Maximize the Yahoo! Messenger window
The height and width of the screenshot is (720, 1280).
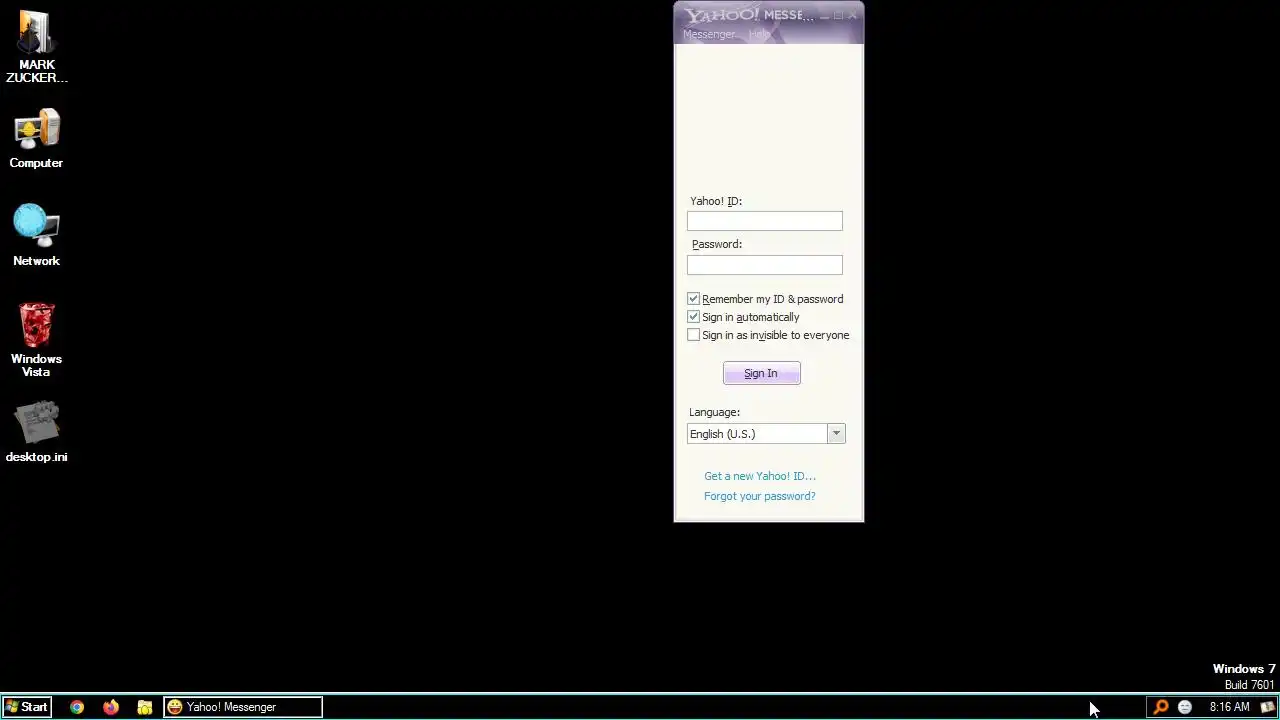pos(838,15)
